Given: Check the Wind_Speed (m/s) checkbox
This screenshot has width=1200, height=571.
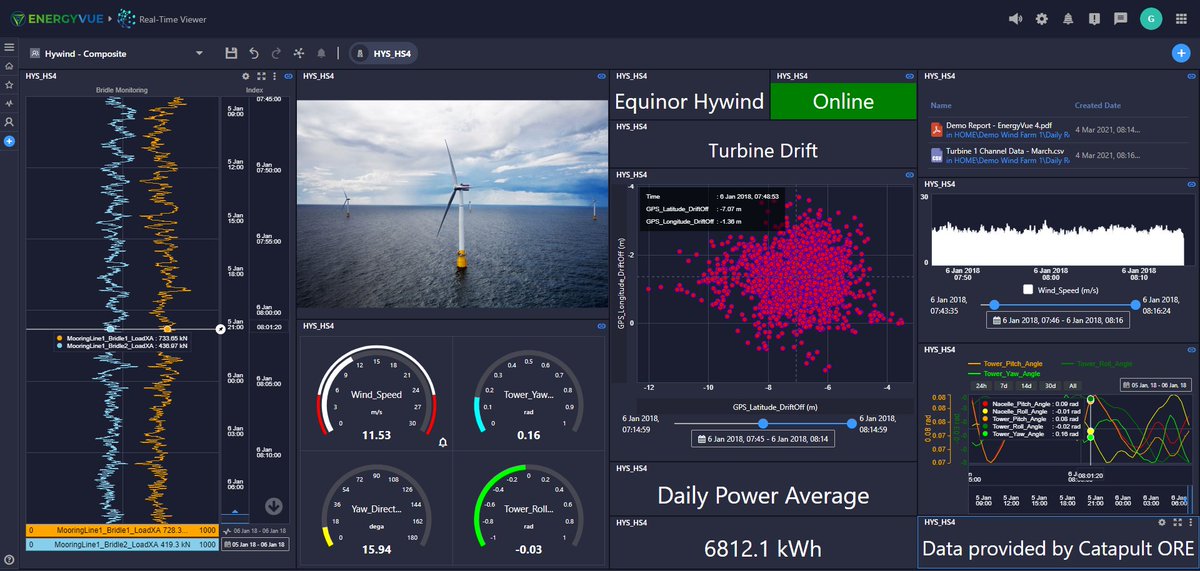Looking at the screenshot, I should pos(1028,290).
